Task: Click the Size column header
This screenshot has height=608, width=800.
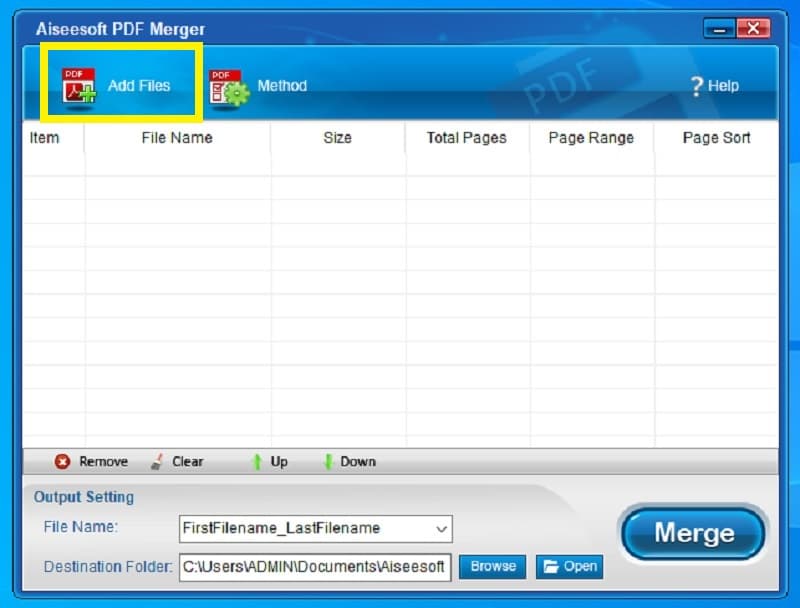Action: (338, 138)
